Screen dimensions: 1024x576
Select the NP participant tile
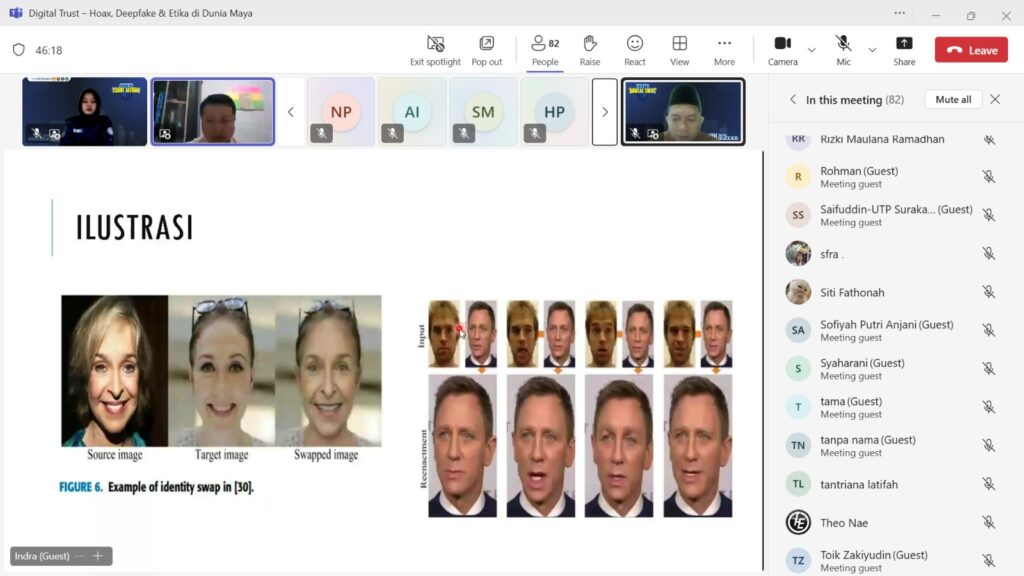(x=341, y=112)
